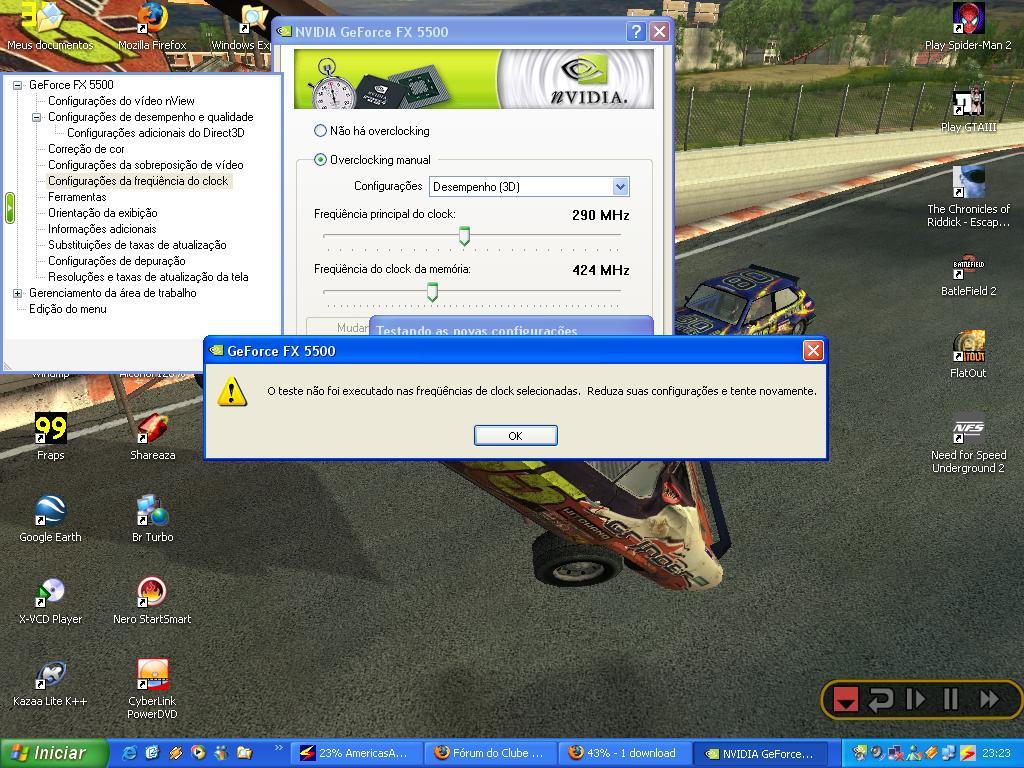This screenshot has width=1024, height=768.
Task: Open Shareaza desktop shortcut
Action: point(152,436)
